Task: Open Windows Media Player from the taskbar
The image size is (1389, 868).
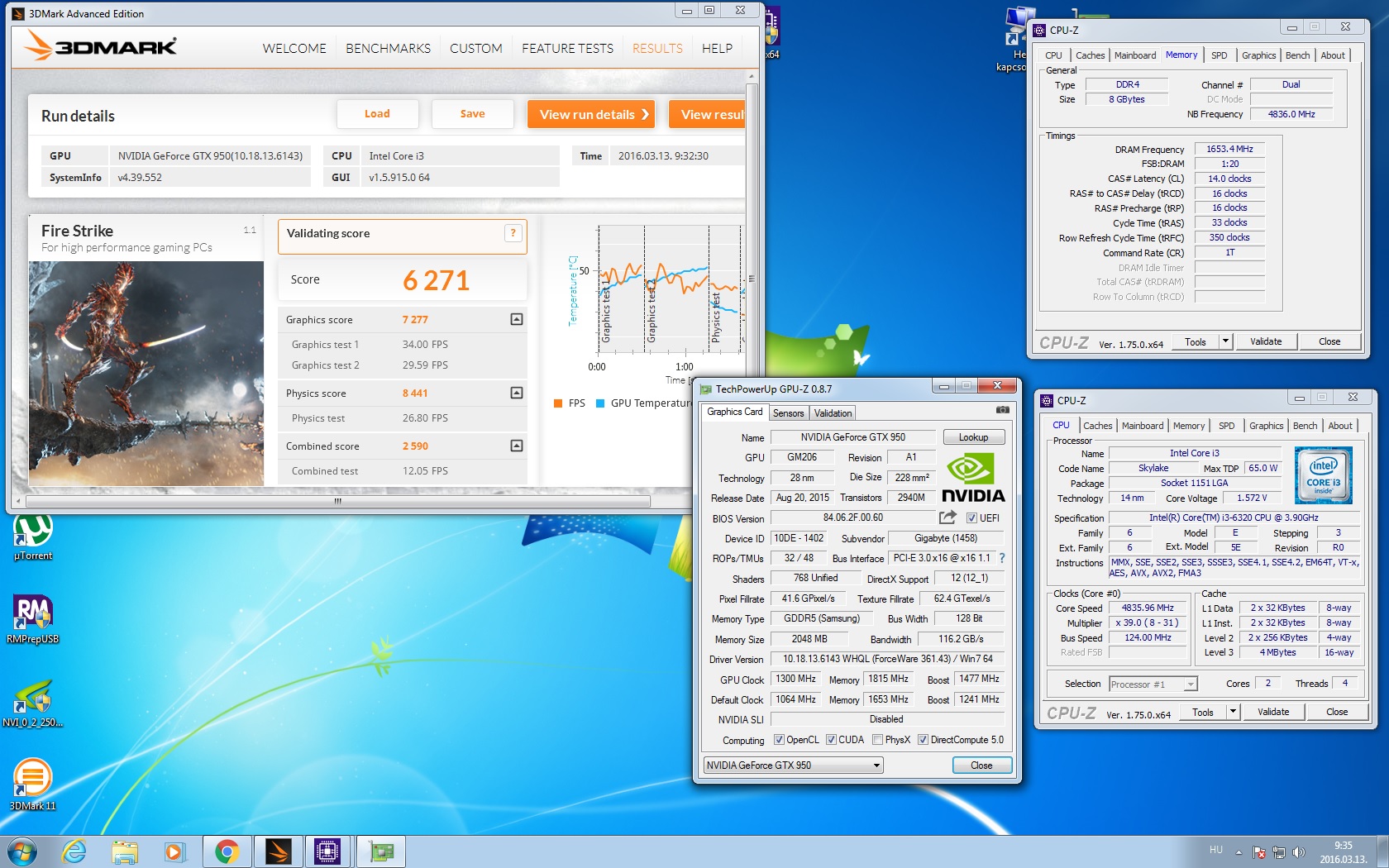Action: click(174, 851)
